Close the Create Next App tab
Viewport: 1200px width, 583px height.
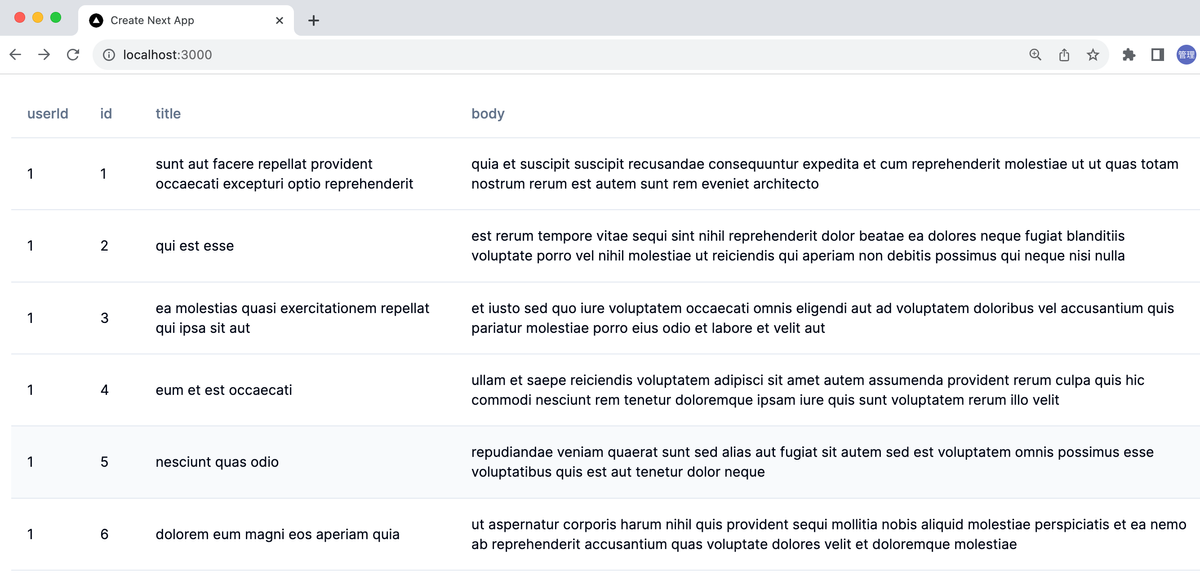click(279, 20)
